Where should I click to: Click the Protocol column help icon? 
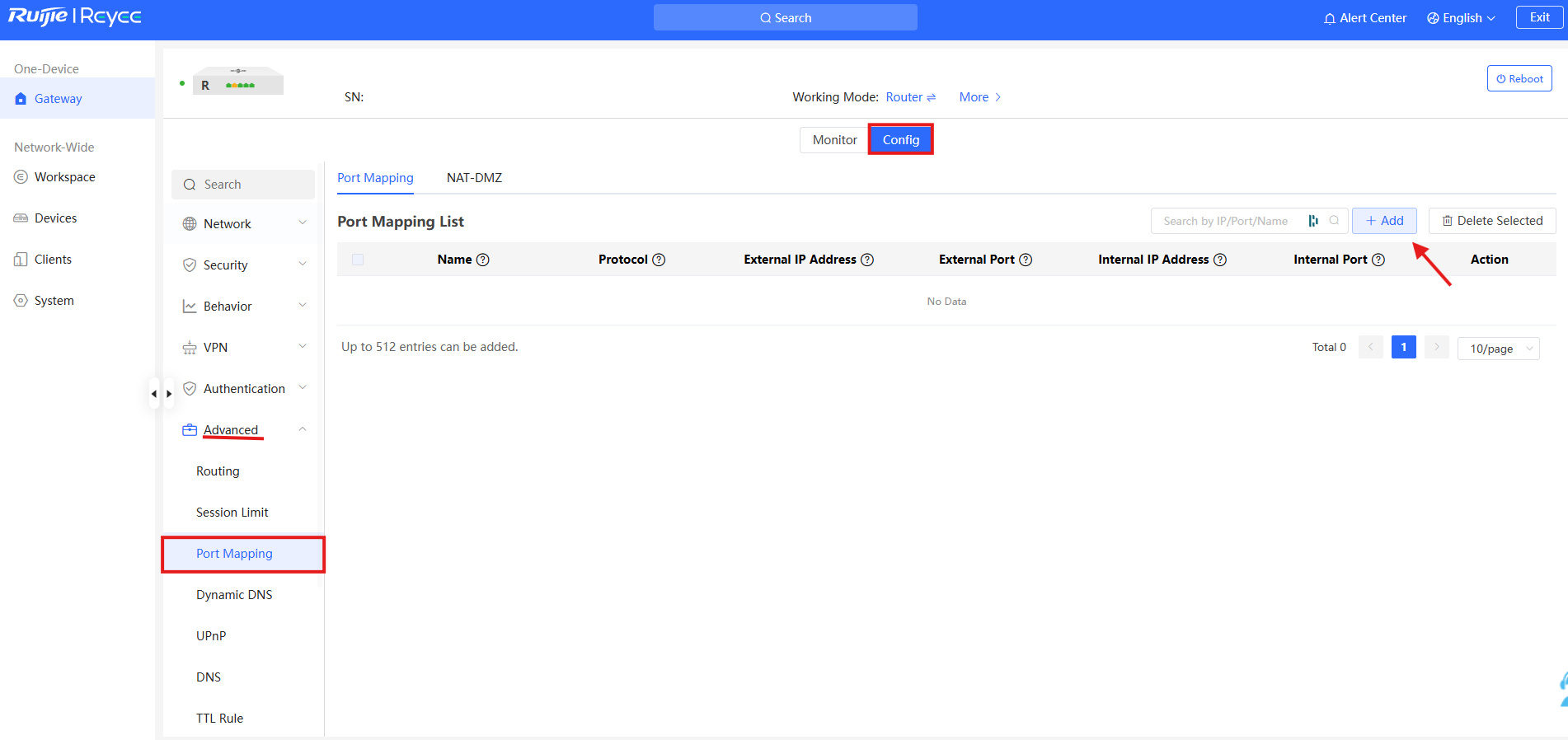(x=659, y=260)
